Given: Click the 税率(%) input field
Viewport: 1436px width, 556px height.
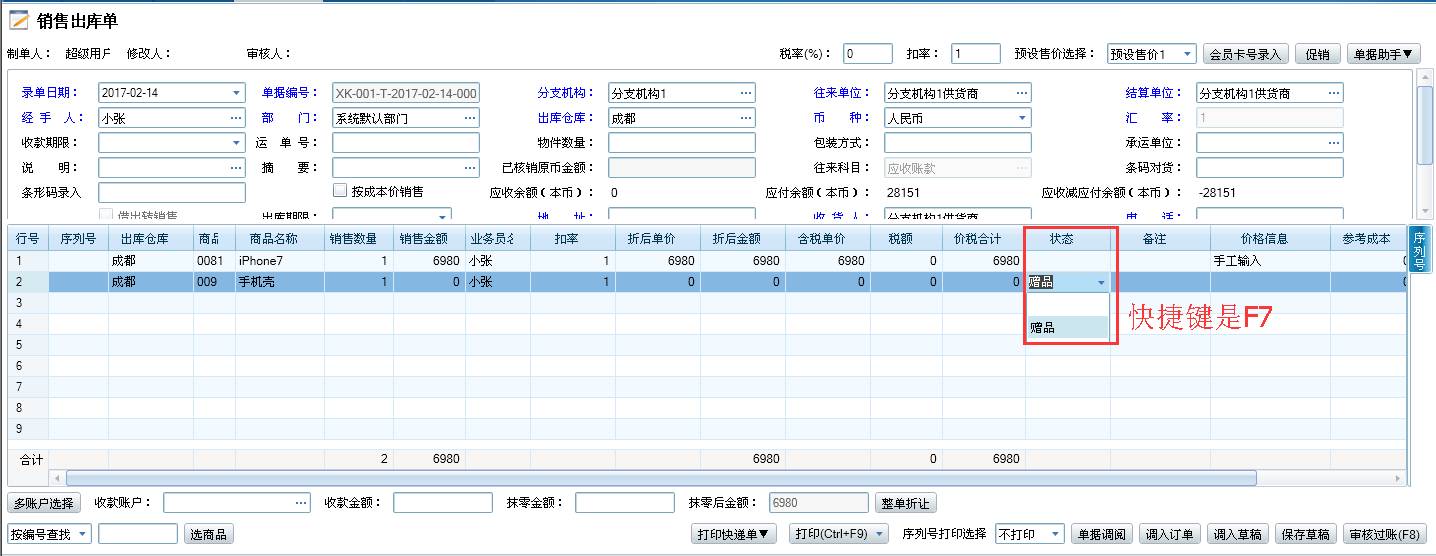Looking at the screenshot, I should point(867,54).
